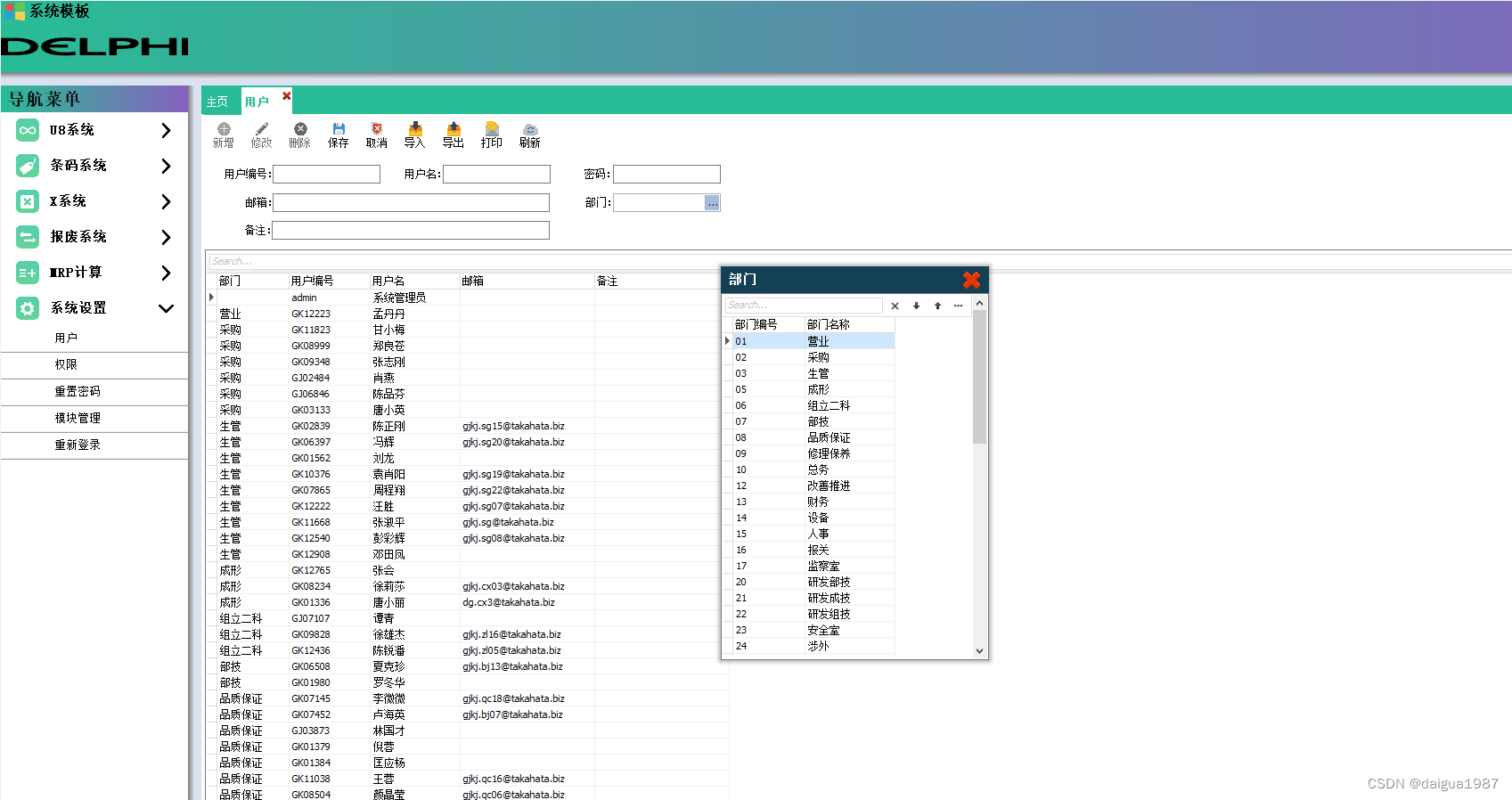The width and height of the screenshot is (1512, 800).
Task: Click the 条码系统 tag icon
Action: pos(28,166)
